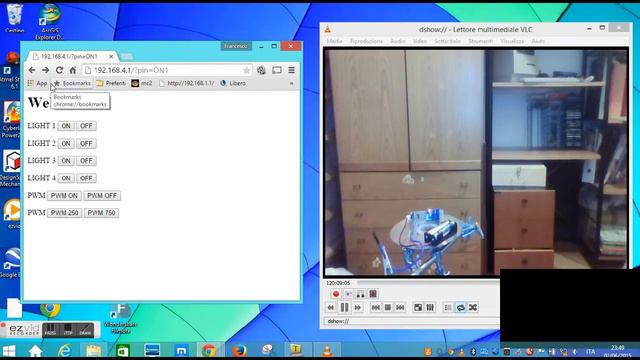640x360 pixels.
Task: Open the Windows Start button
Action: point(9,351)
